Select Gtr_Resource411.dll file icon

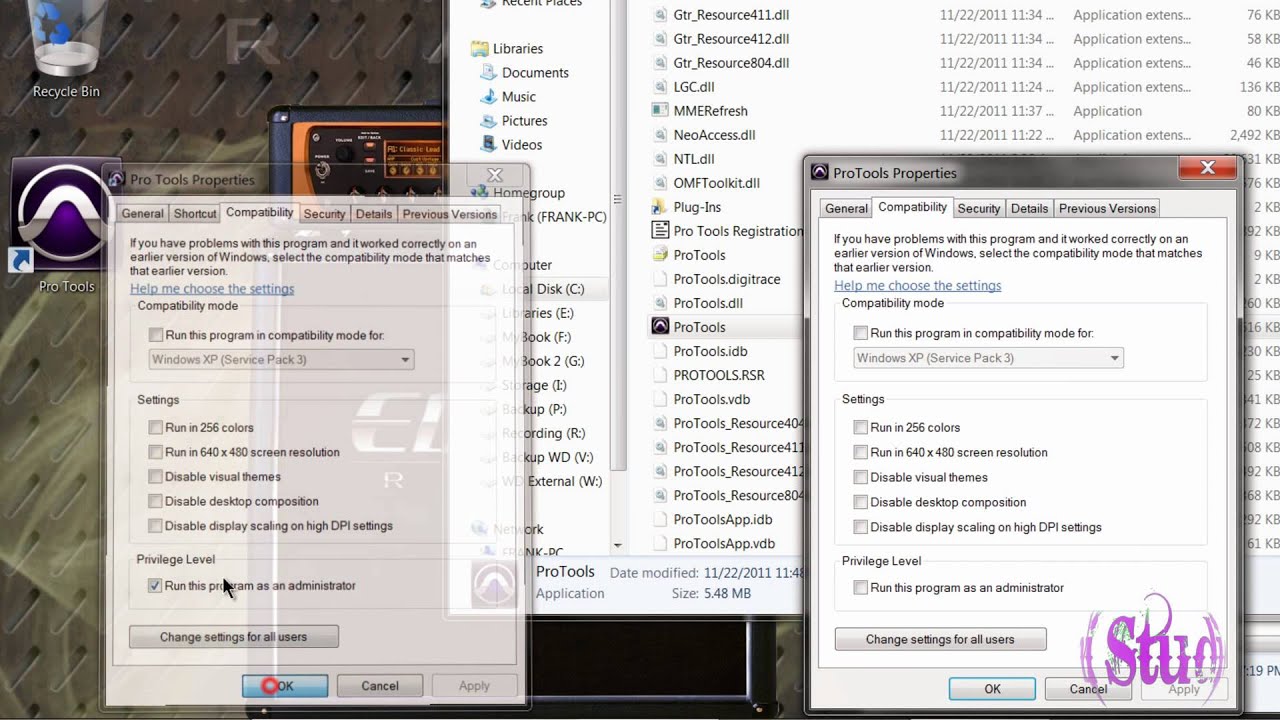(x=660, y=15)
